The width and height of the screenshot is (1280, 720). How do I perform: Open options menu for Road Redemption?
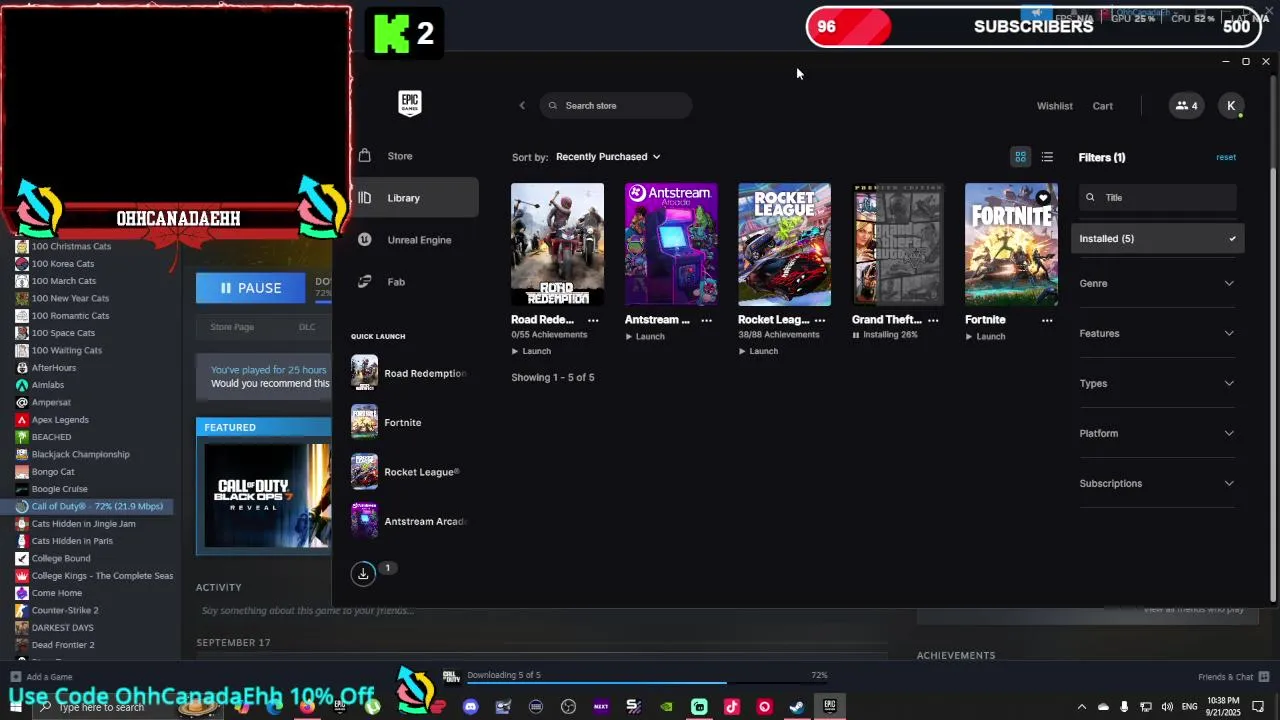pos(593,320)
